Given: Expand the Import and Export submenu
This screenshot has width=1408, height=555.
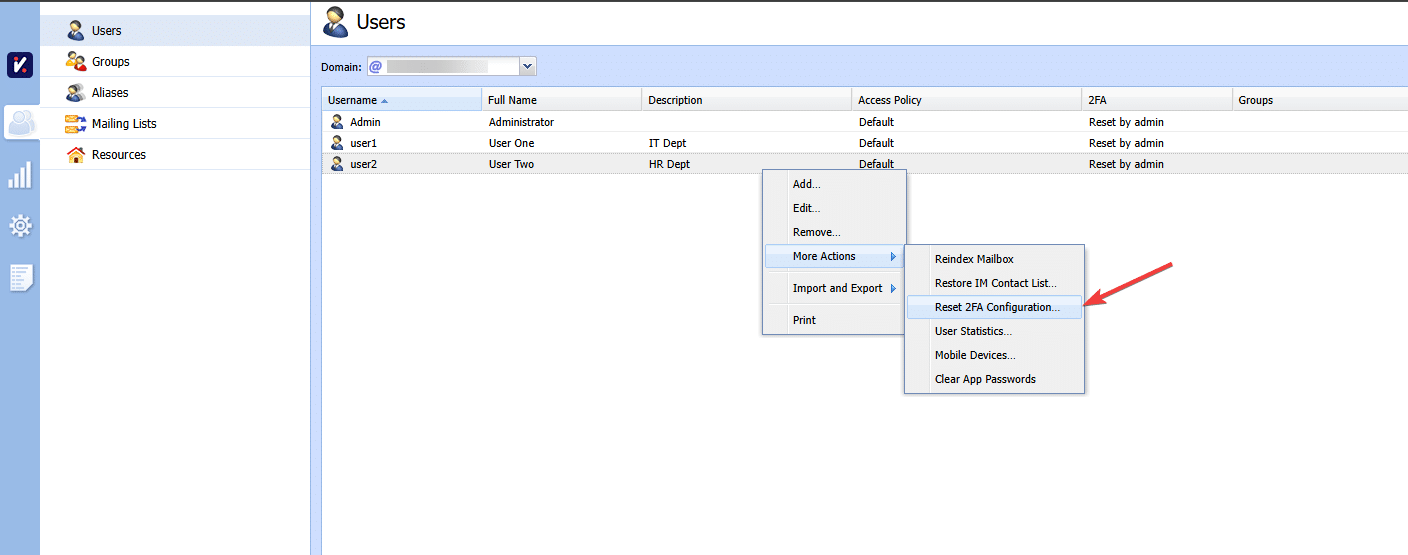Looking at the screenshot, I should coord(836,289).
